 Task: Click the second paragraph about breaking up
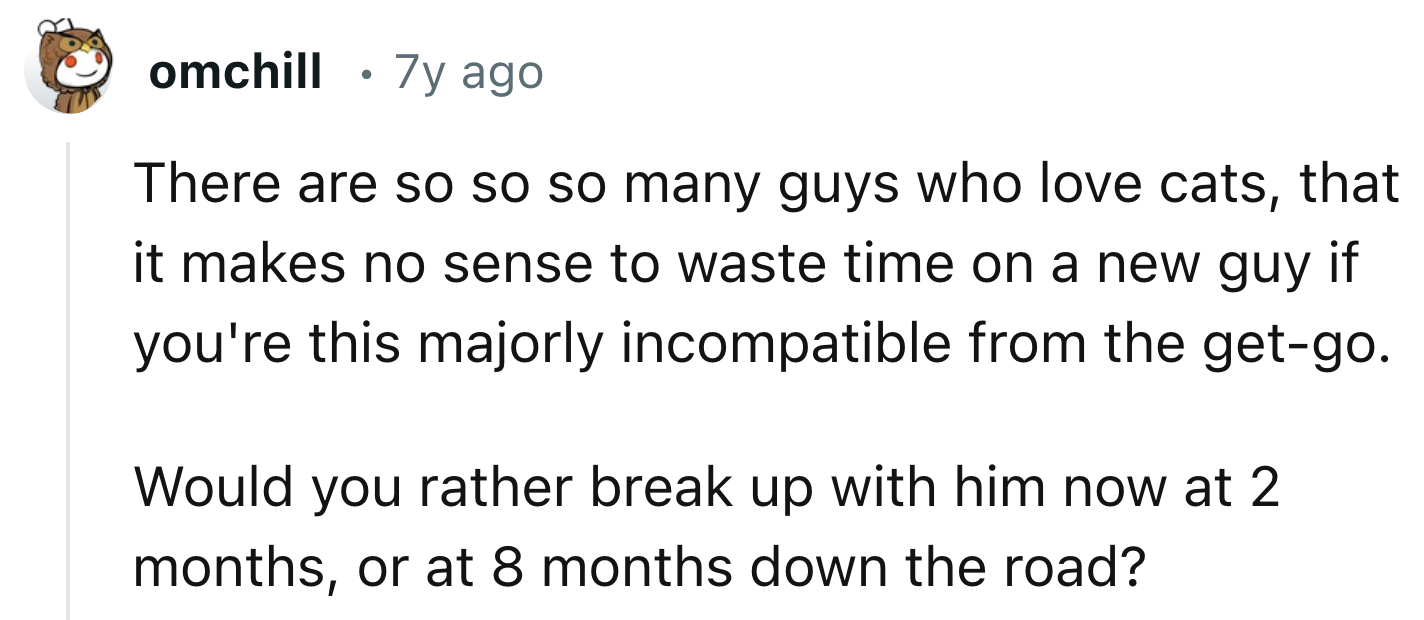[x=700, y=529]
